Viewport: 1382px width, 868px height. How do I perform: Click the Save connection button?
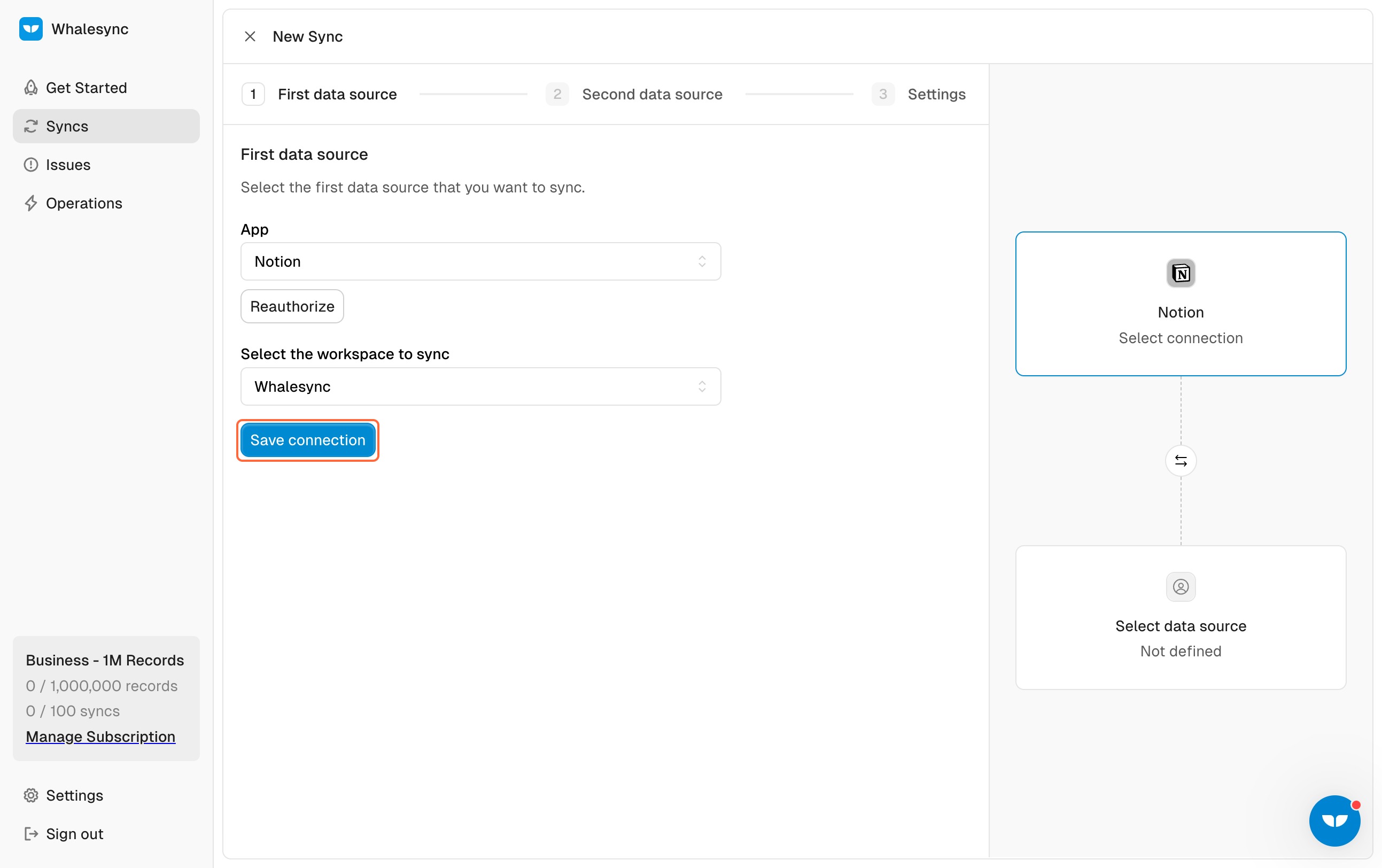tap(308, 440)
